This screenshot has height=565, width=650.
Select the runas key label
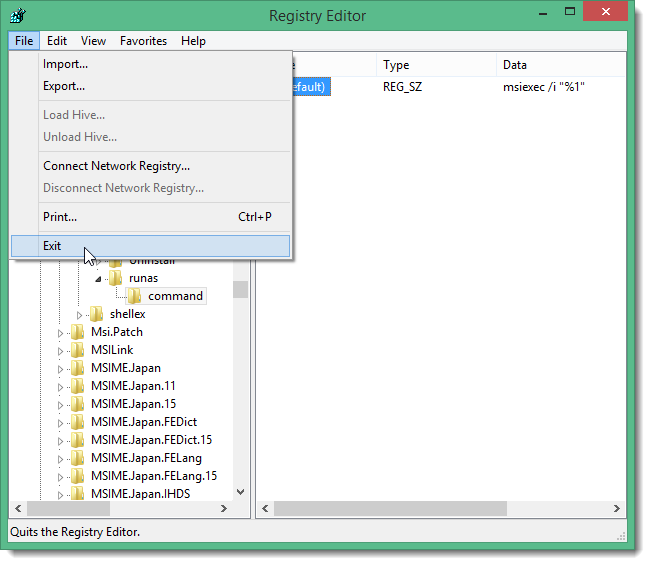(143, 278)
